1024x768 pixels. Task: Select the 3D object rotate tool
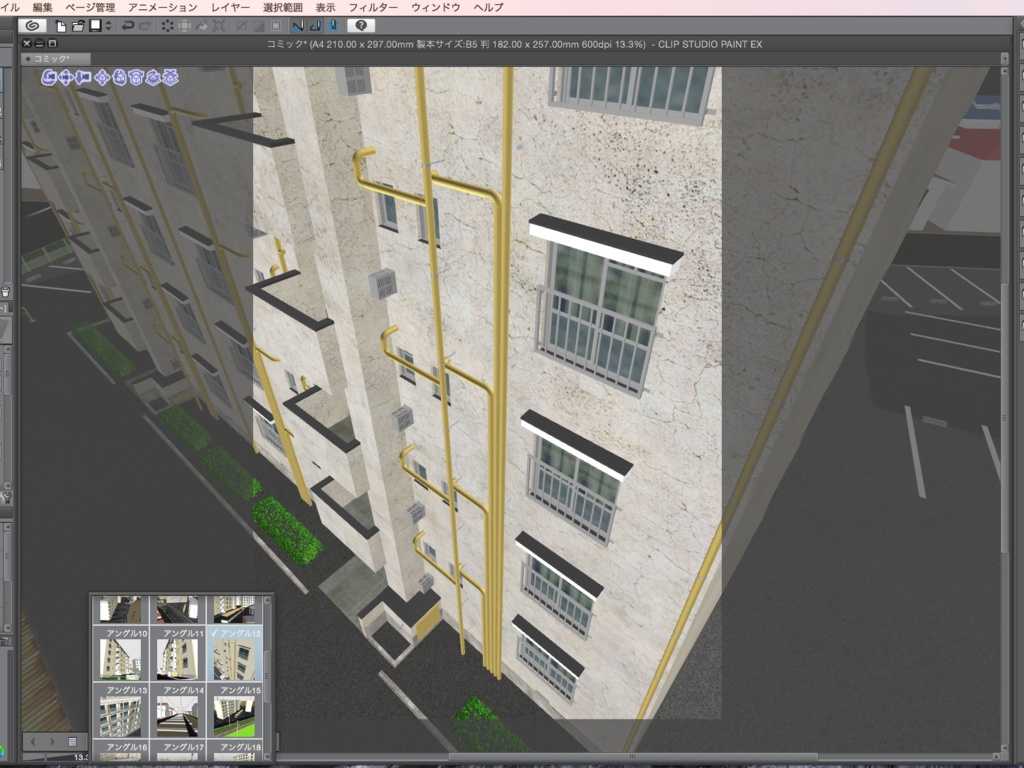click(136, 77)
